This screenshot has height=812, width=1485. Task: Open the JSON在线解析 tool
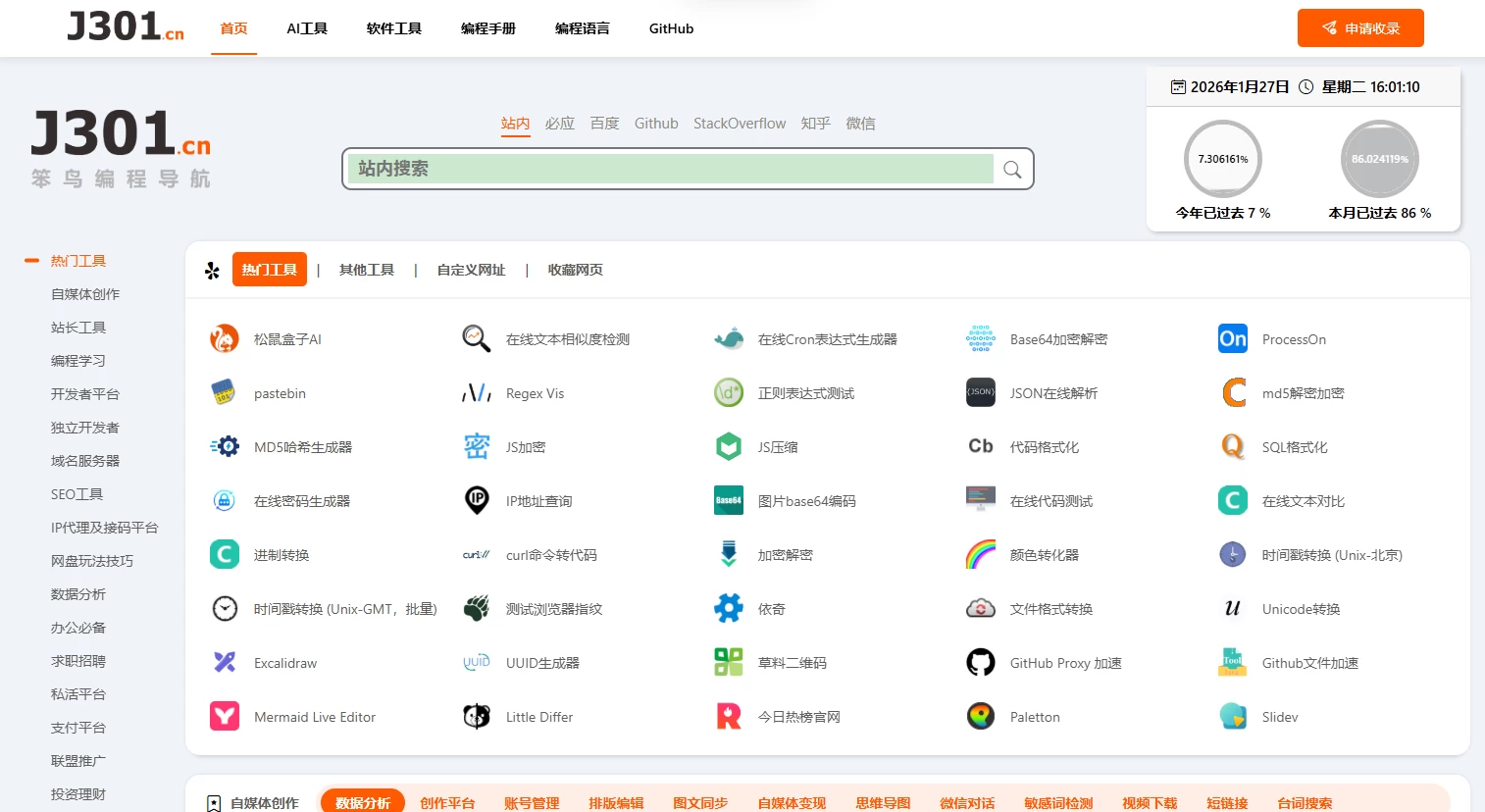(1053, 392)
